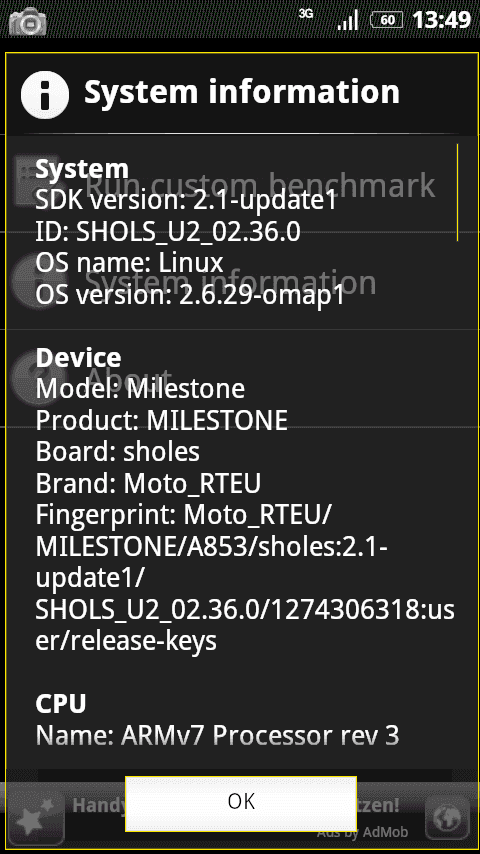Viewport: 480px width, 854px height.
Task: Tap the clock showing 13:49
Action: 441,20
